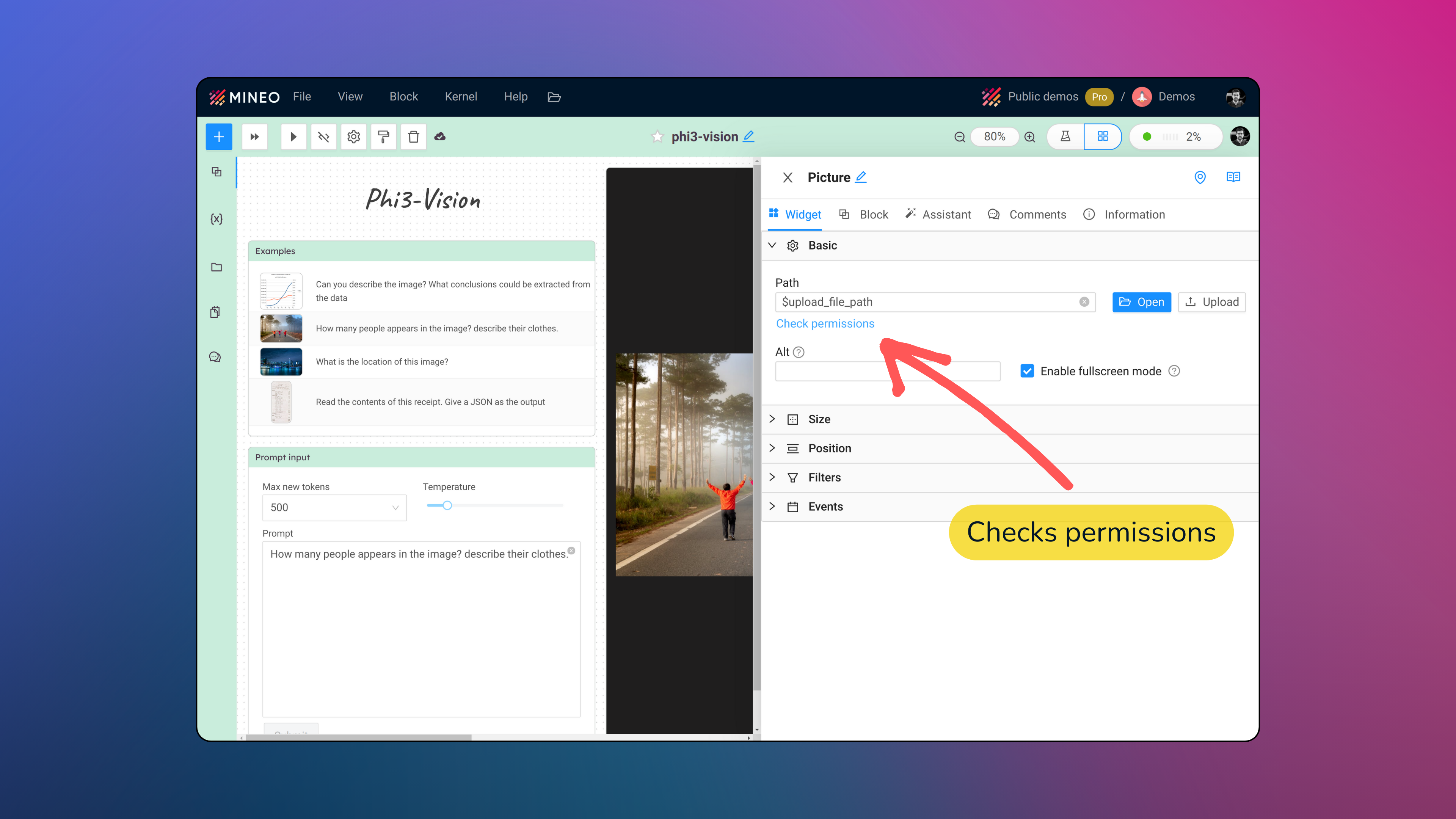Open block settings gear in toolbar
The width and height of the screenshot is (1456, 819).
point(354,137)
